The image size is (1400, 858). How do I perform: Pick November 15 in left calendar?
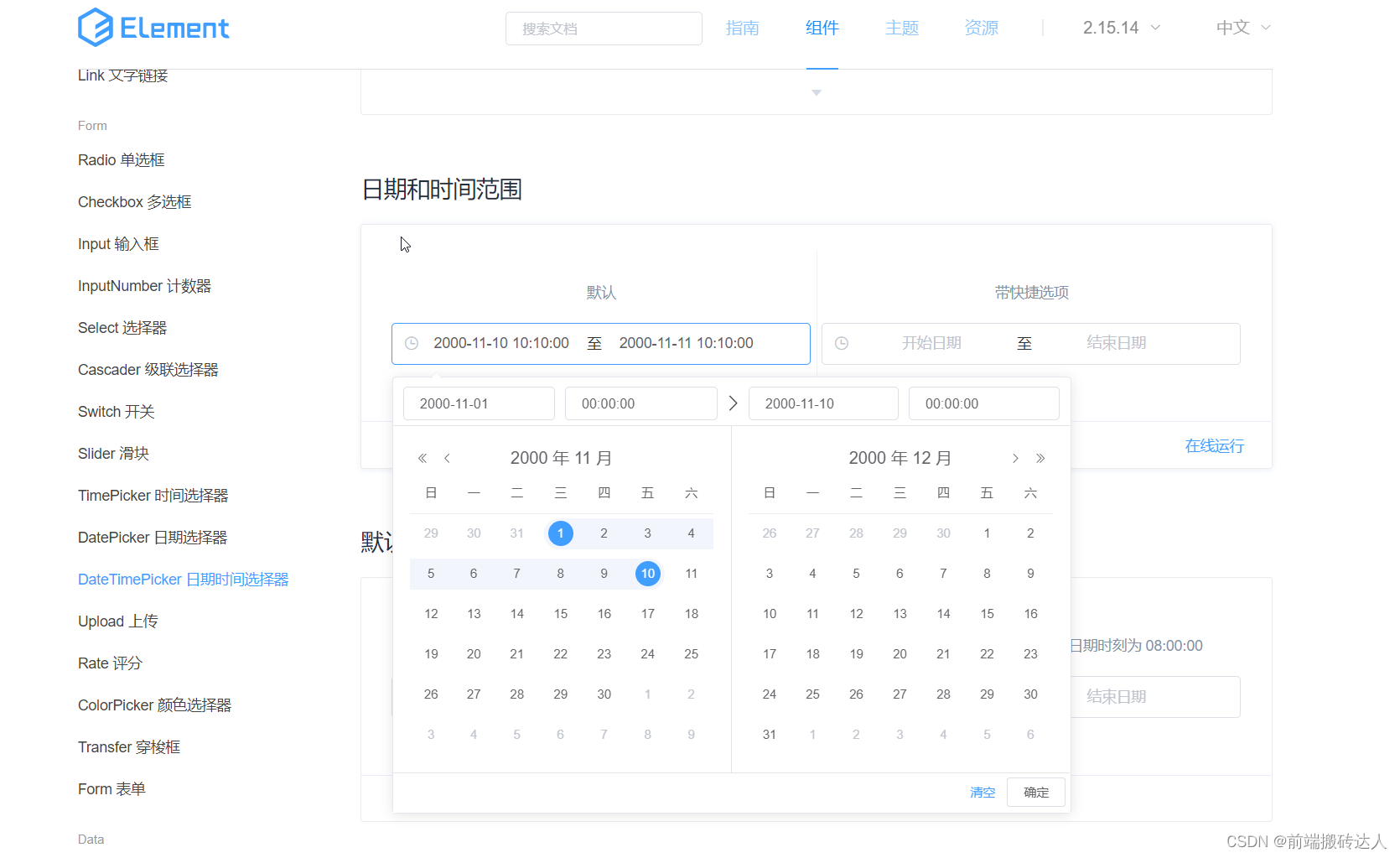[561, 614]
